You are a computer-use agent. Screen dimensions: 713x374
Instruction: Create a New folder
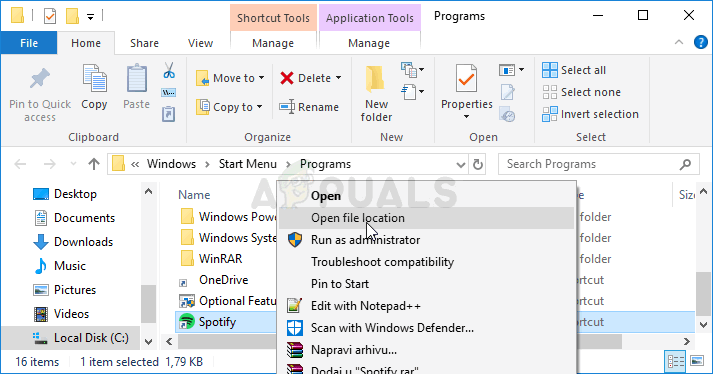376,94
